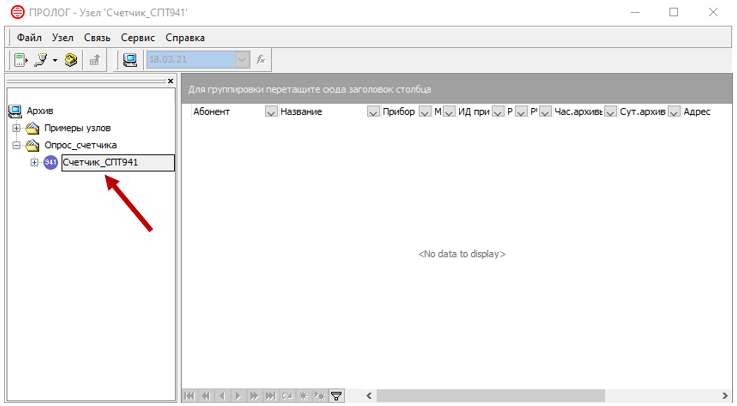The height and width of the screenshot is (406, 737).
Task: Expand the Счетчик_СПТ941 node
Action: (35, 163)
